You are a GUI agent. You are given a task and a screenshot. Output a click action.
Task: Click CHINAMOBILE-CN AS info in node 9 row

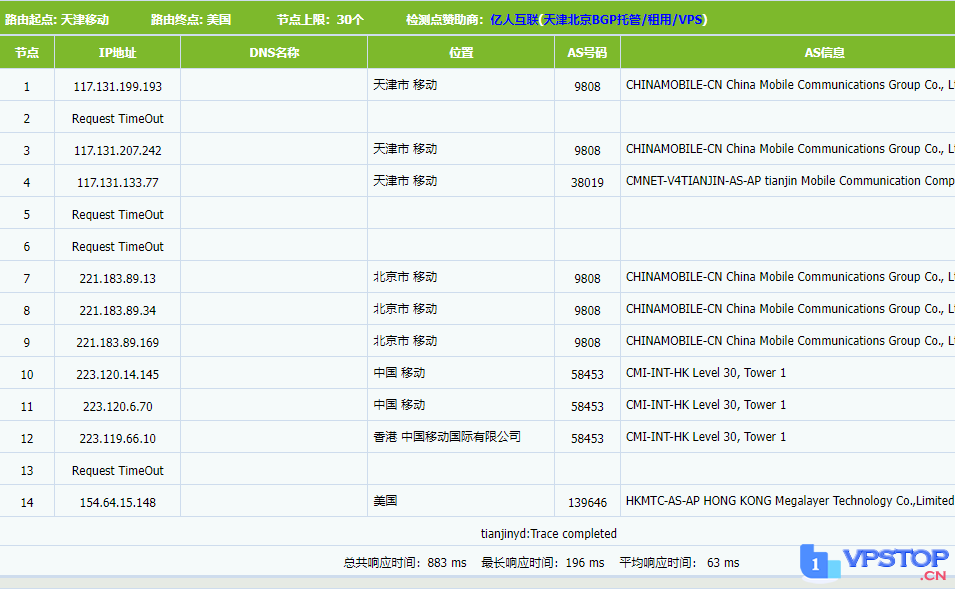tap(790, 340)
